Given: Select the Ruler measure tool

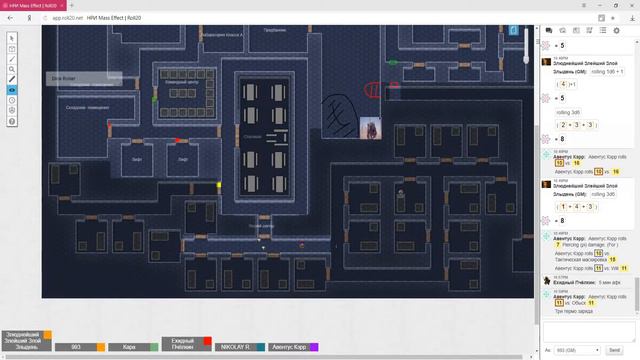Looking at the screenshot, I should 12,80.
